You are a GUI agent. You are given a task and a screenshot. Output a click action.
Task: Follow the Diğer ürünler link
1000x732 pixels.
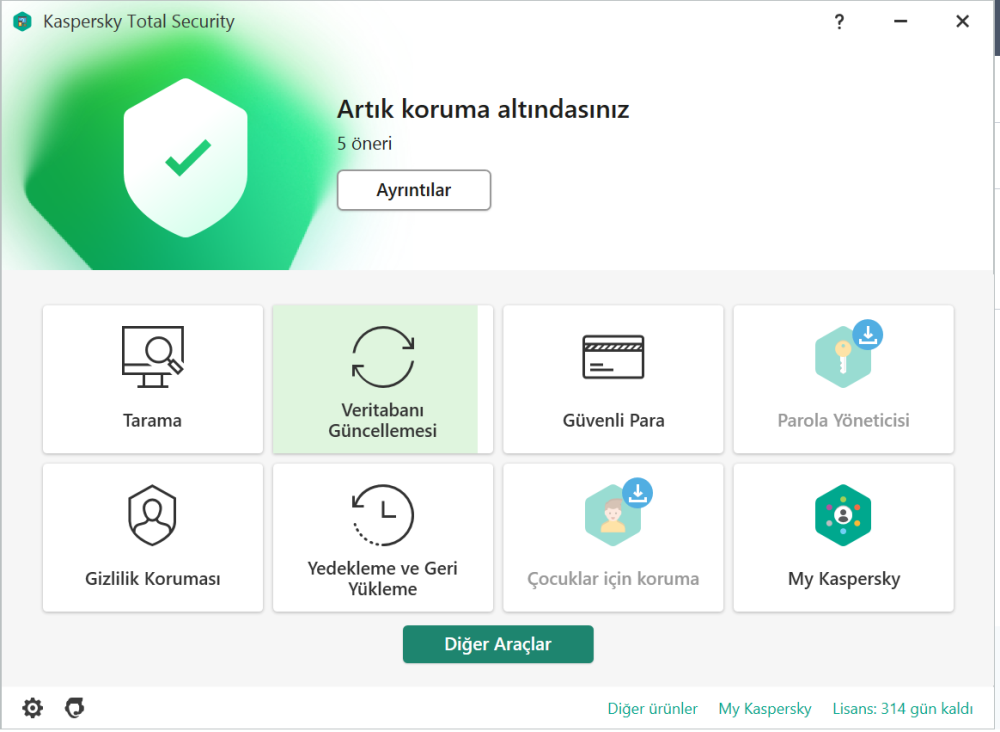pos(652,708)
